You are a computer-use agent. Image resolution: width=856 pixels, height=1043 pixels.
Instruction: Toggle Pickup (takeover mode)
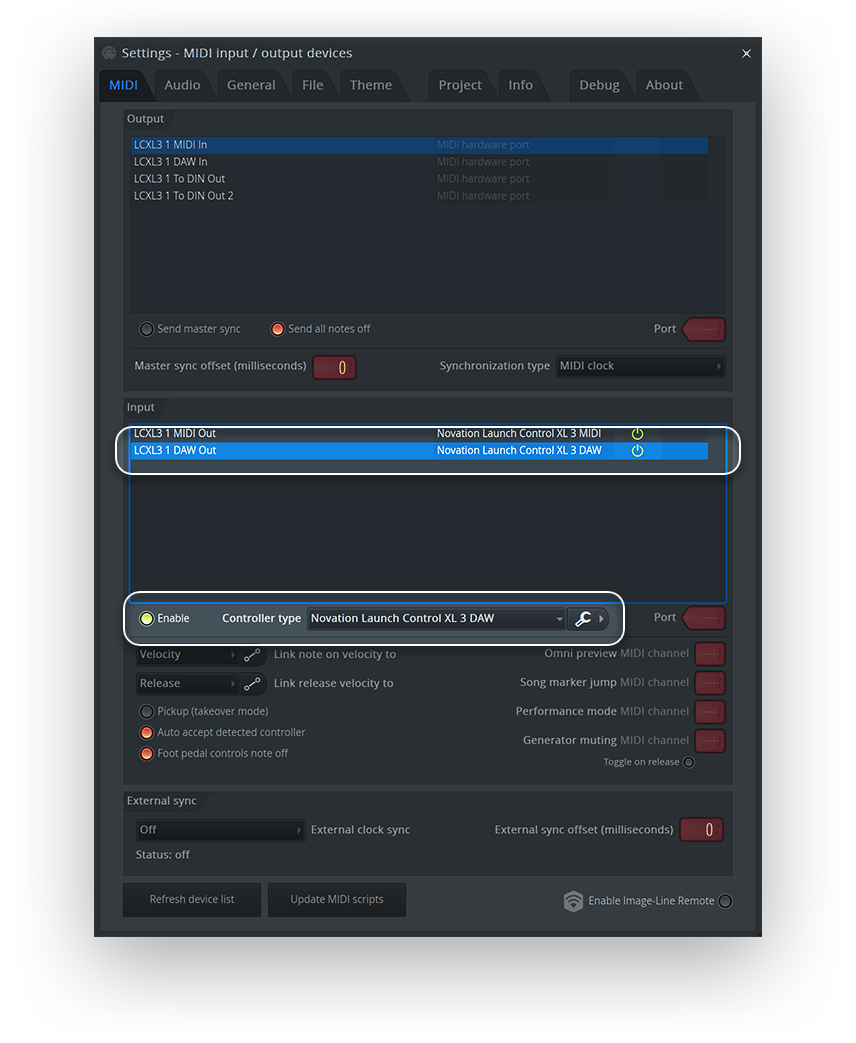pos(146,712)
